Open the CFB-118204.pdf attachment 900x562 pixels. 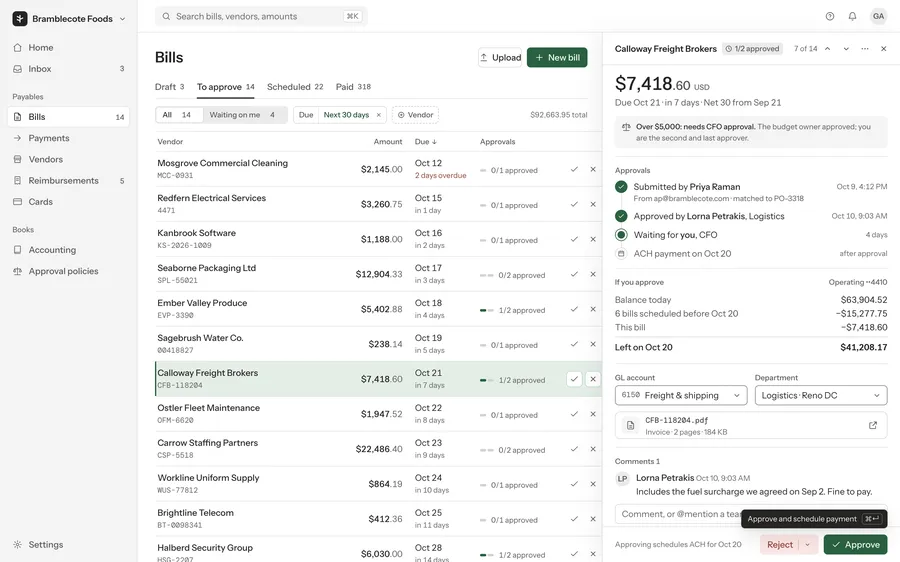point(751,425)
